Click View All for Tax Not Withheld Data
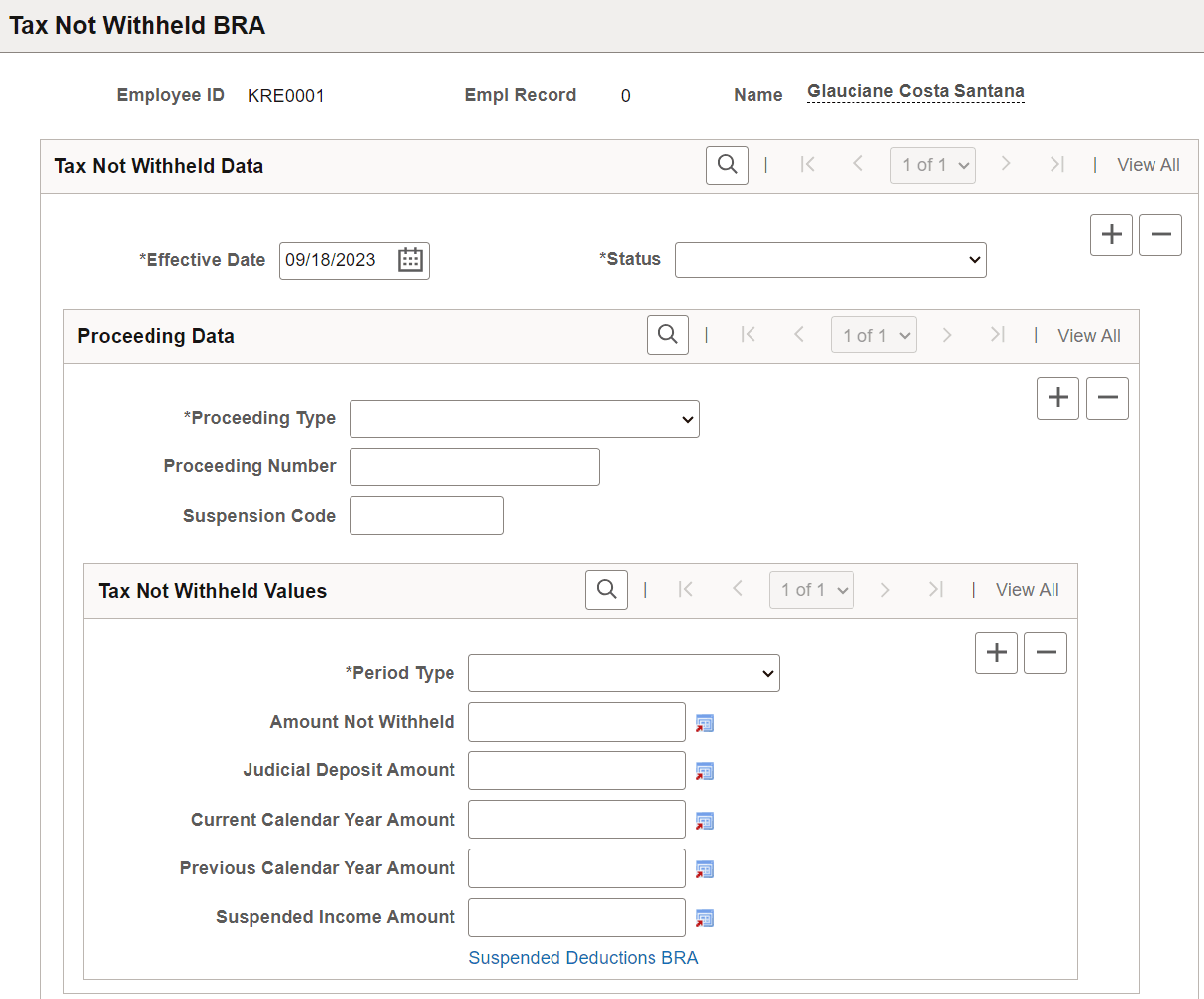 1149,165
